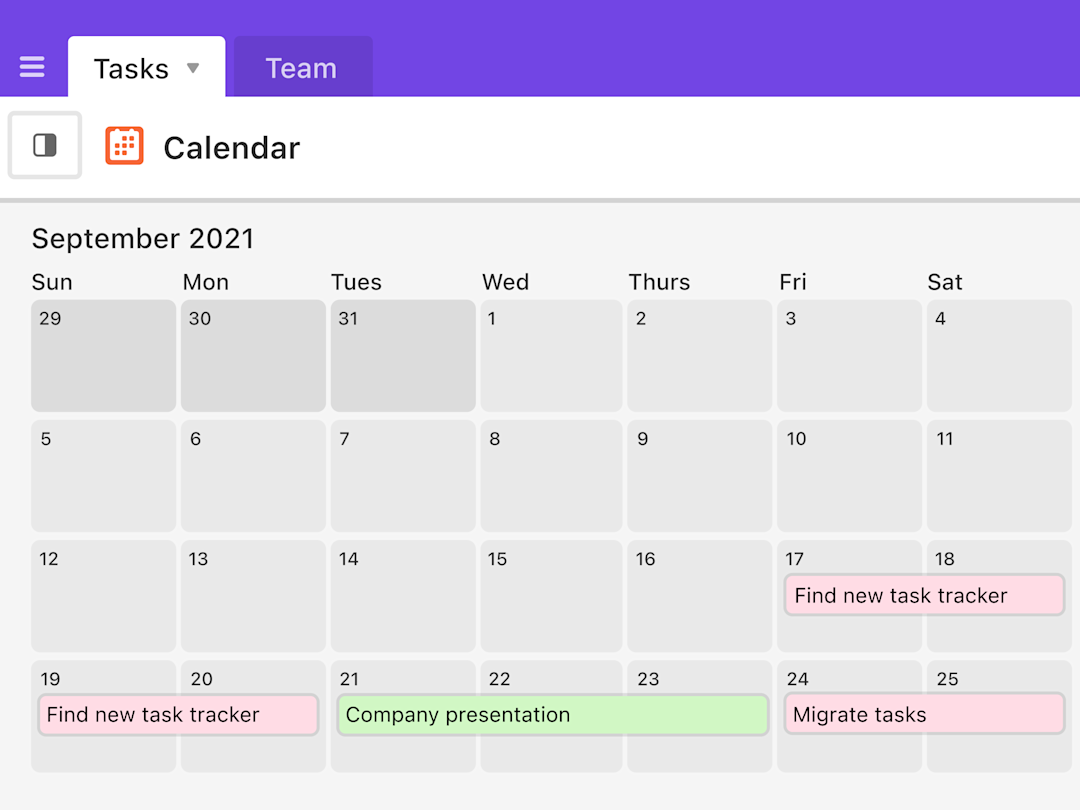The width and height of the screenshot is (1080, 810).
Task: Select the Sun column header
Action: point(51,282)
